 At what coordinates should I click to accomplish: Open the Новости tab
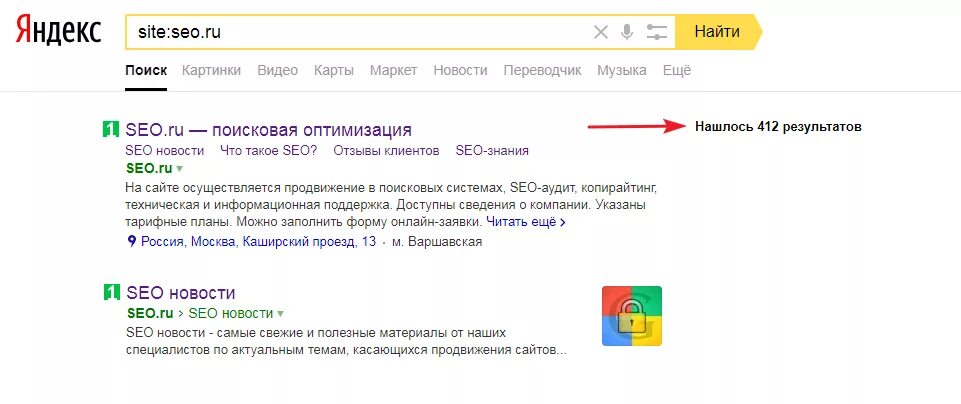tap(460, 71)
